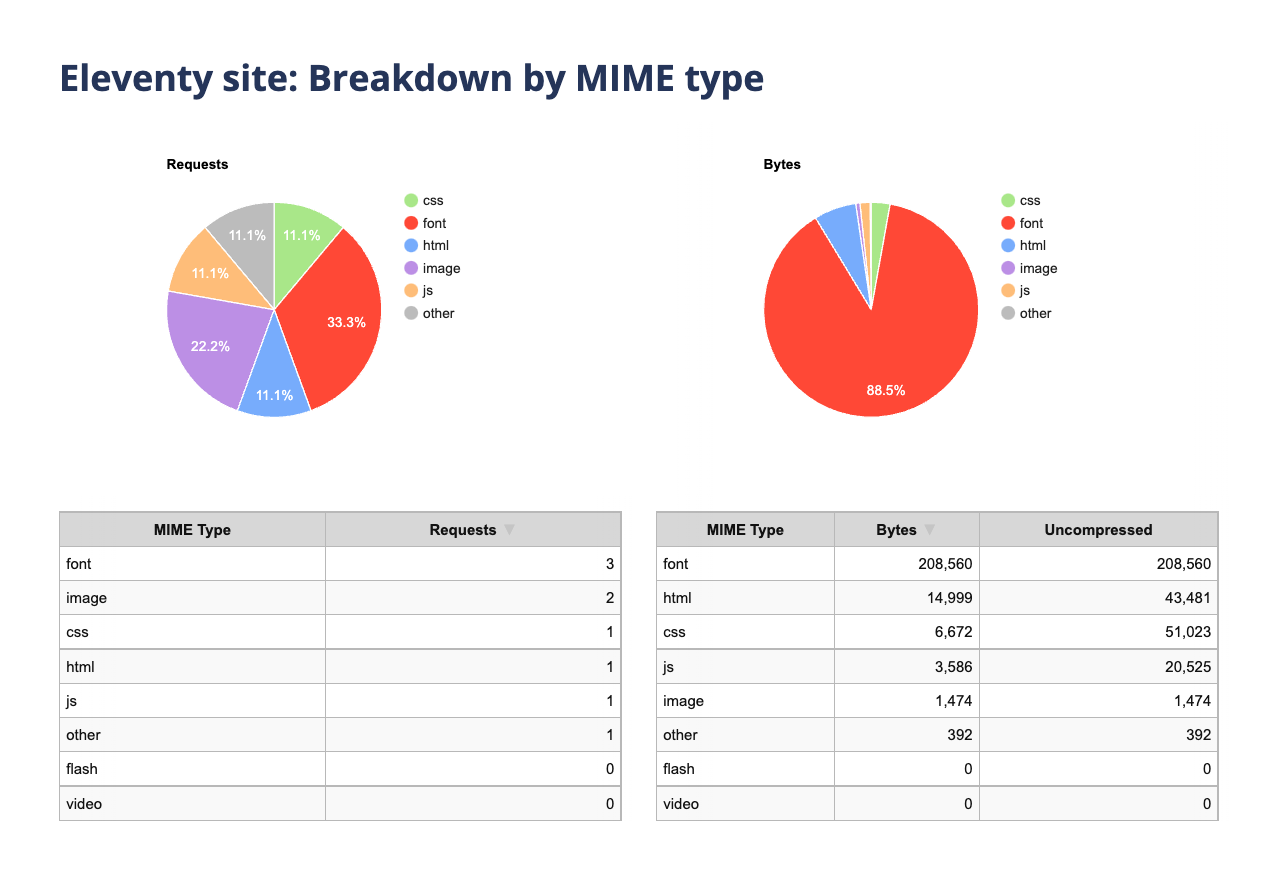This screenshot has height=879, width=1287.
Task: Click the font row in Bytes table
Action: pos(937,564)
